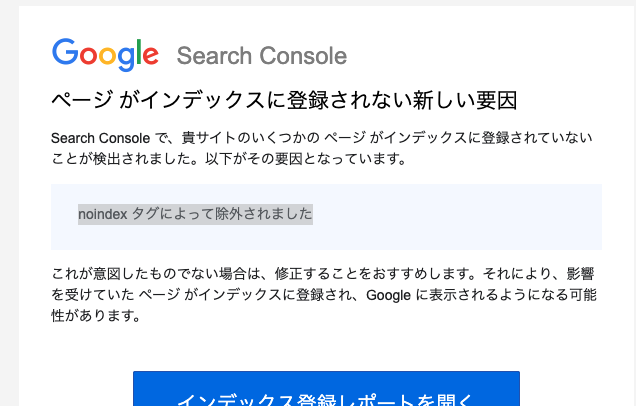Click the Google logo in the header

point(105,55)
